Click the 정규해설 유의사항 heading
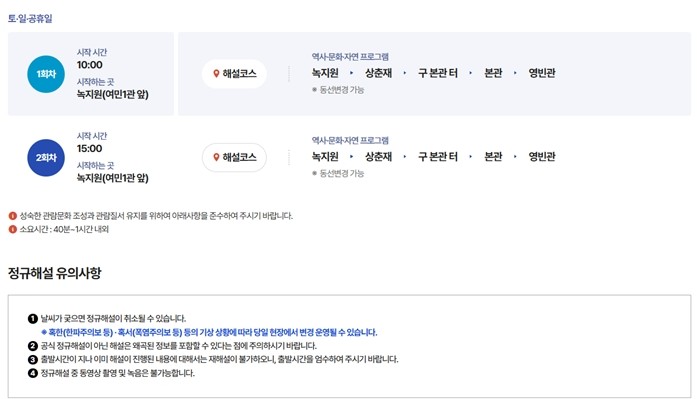The image size is (697, 399). (x=55, y=273)
